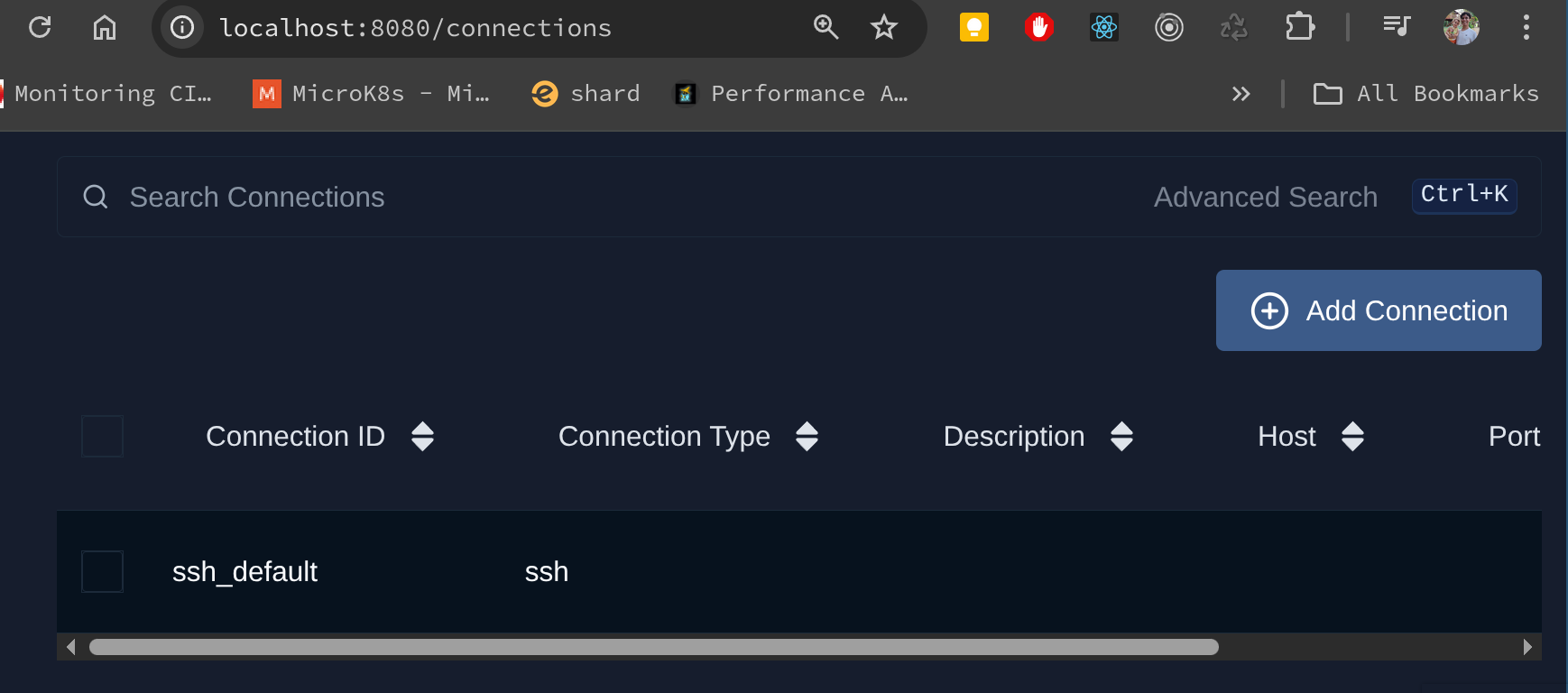Open the All Bookmarks folder
Viewport: 1568px width, 693px height.
1426,94
